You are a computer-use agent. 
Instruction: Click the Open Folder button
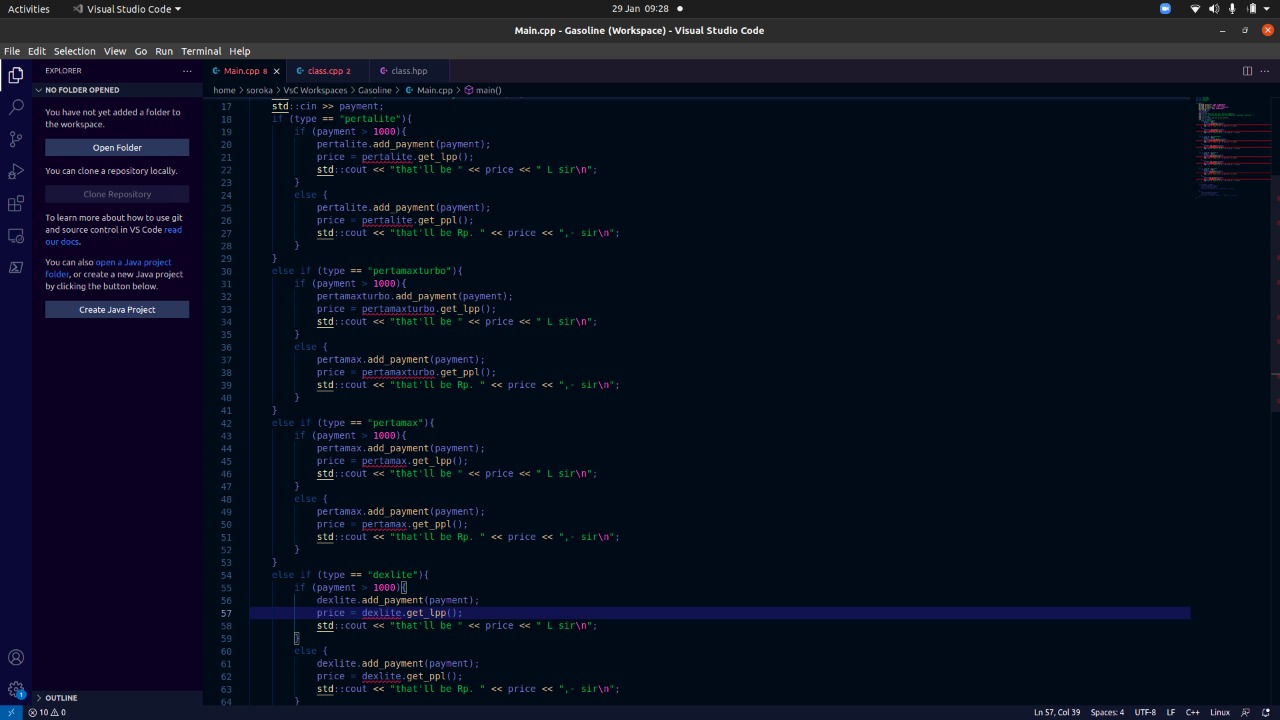click(x=117, y=148)
